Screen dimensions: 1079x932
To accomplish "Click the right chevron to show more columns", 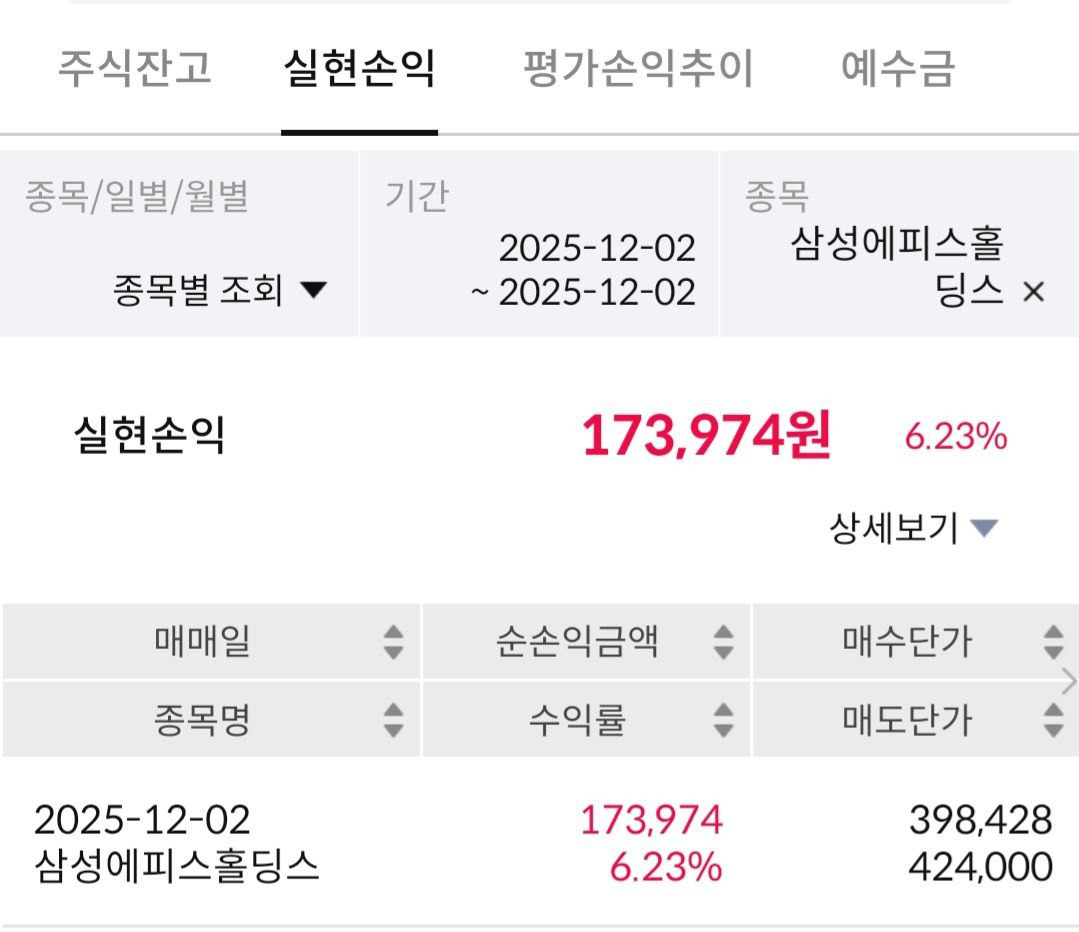I will [x=1069, y=682].
